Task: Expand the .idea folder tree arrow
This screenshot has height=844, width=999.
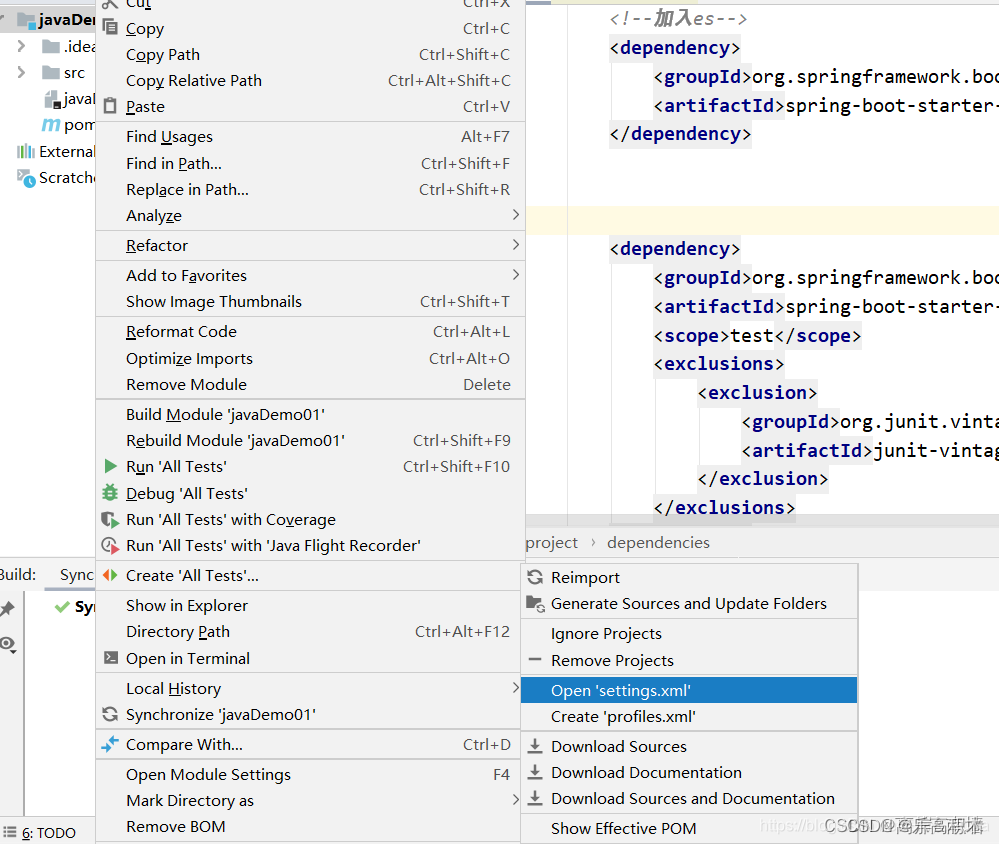Action: coord(21,46)
